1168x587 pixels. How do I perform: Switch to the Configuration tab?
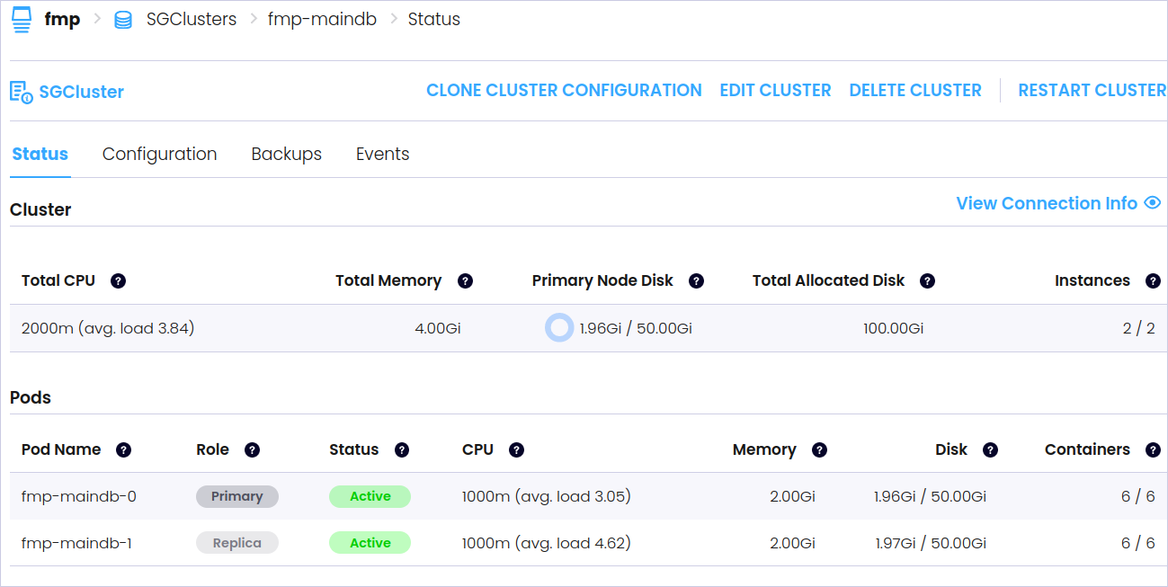(x=159, y=154)
